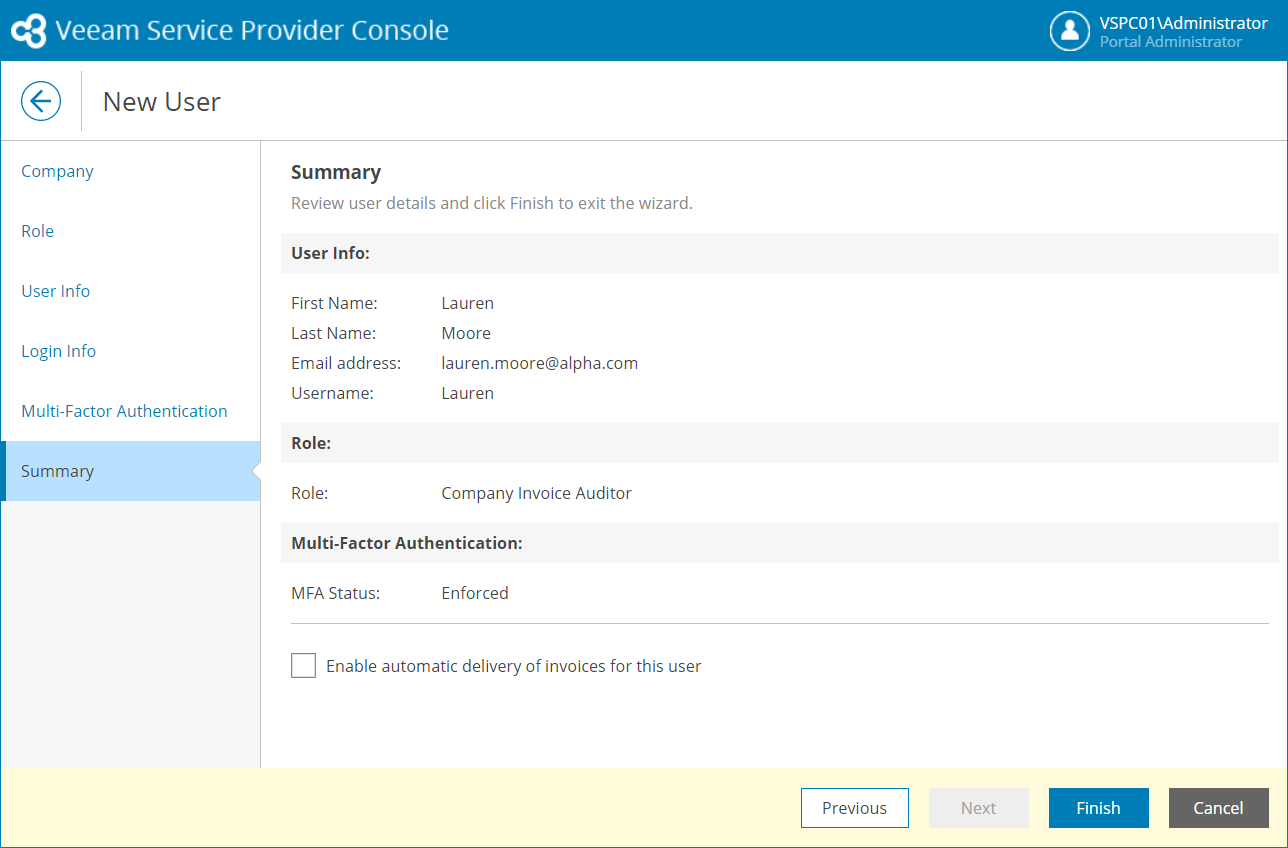Click the Previous button
The height and width of the screenshot is (848, 1288).
coord(854,808)
